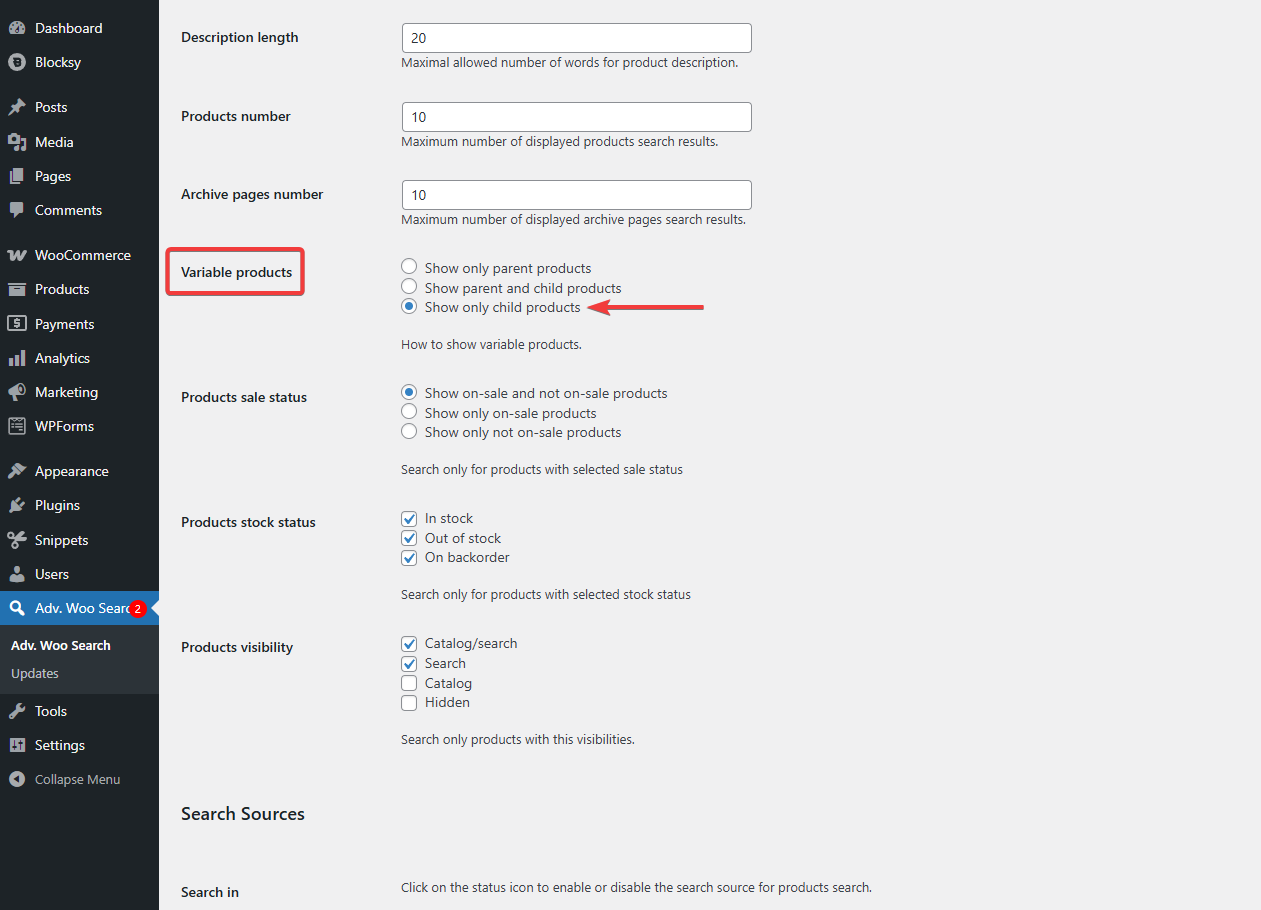Open the Blocksy theme icon
This screenshot has width=1261, height=910.
click(17, 62)
